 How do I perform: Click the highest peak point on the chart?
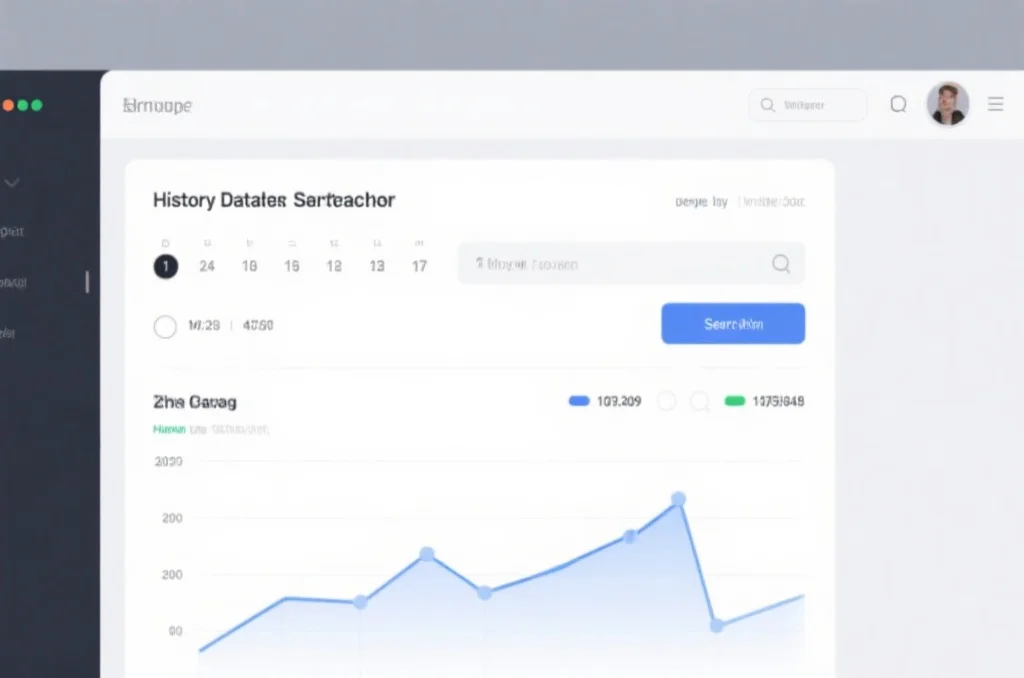coord(678,499)
